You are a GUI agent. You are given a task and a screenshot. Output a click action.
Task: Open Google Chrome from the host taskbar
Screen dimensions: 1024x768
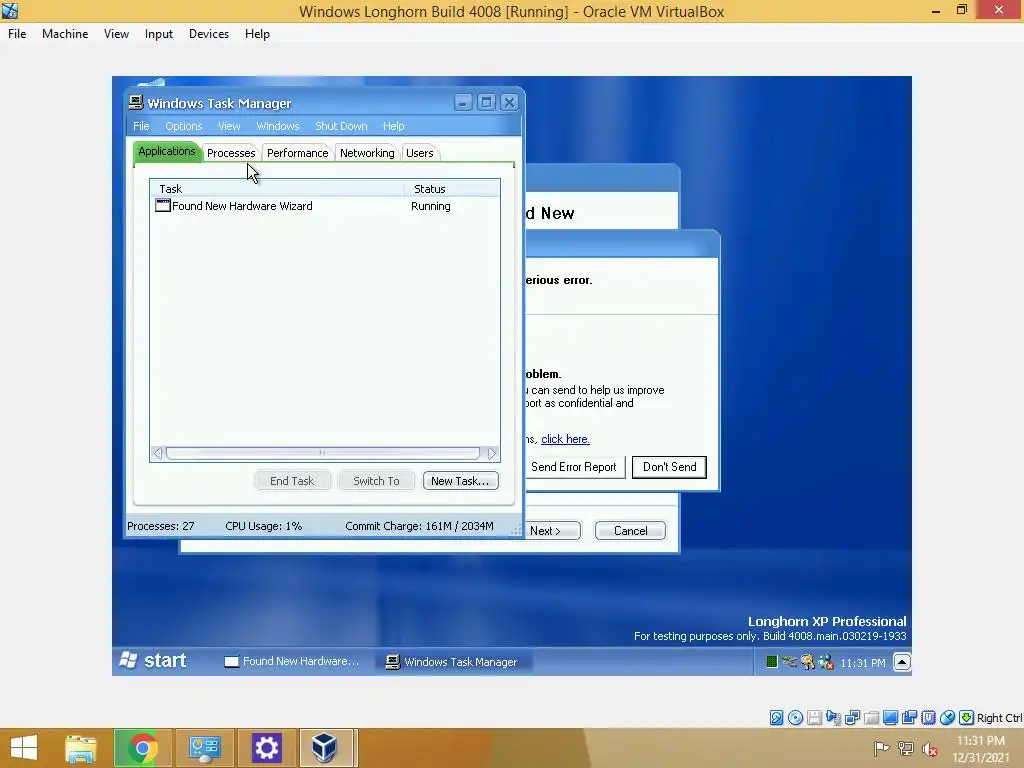pos(142,748)
